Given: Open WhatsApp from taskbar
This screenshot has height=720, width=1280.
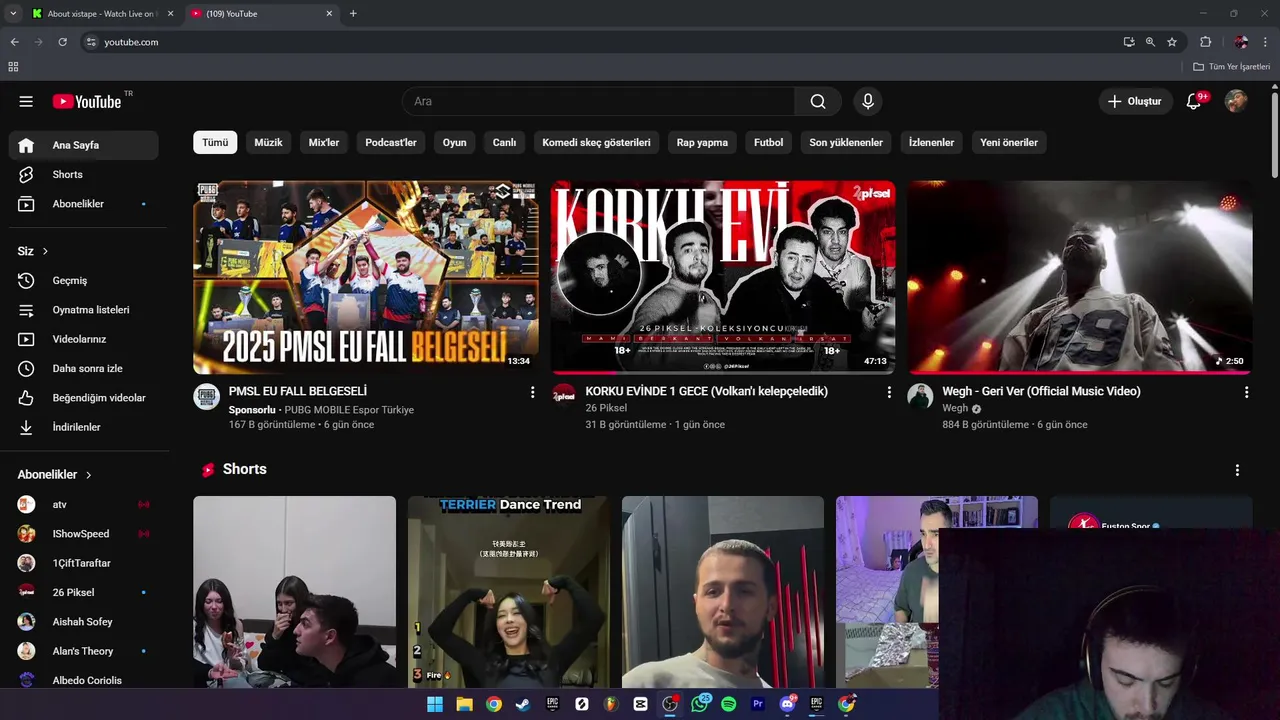Looking at the screenshot, I should coord(699,704).
